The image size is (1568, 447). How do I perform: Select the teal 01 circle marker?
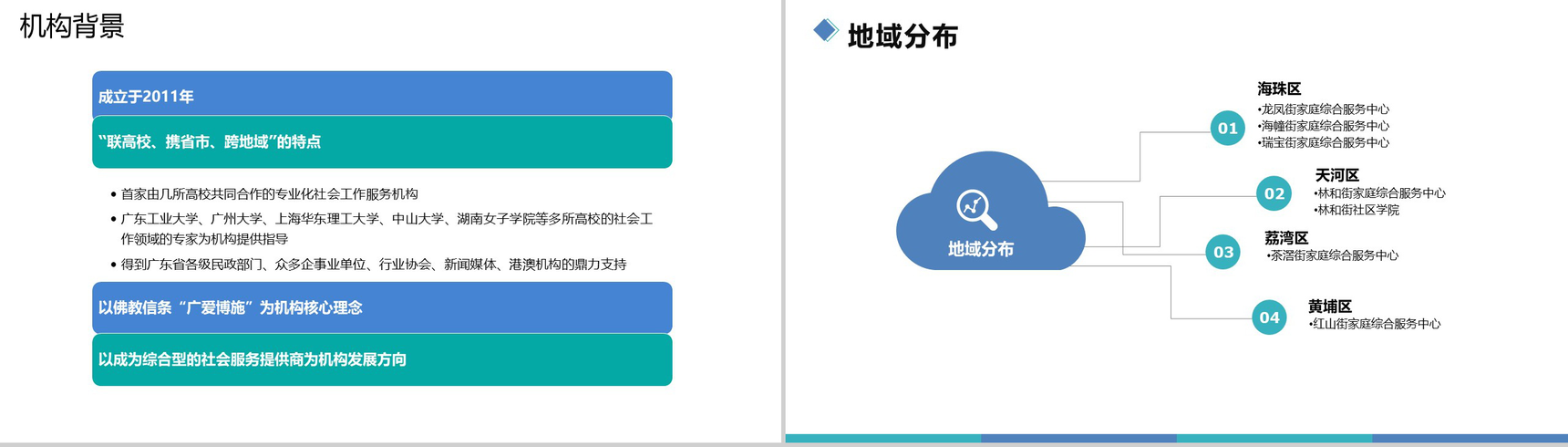pyautogui.click(x=1227, y=129)
